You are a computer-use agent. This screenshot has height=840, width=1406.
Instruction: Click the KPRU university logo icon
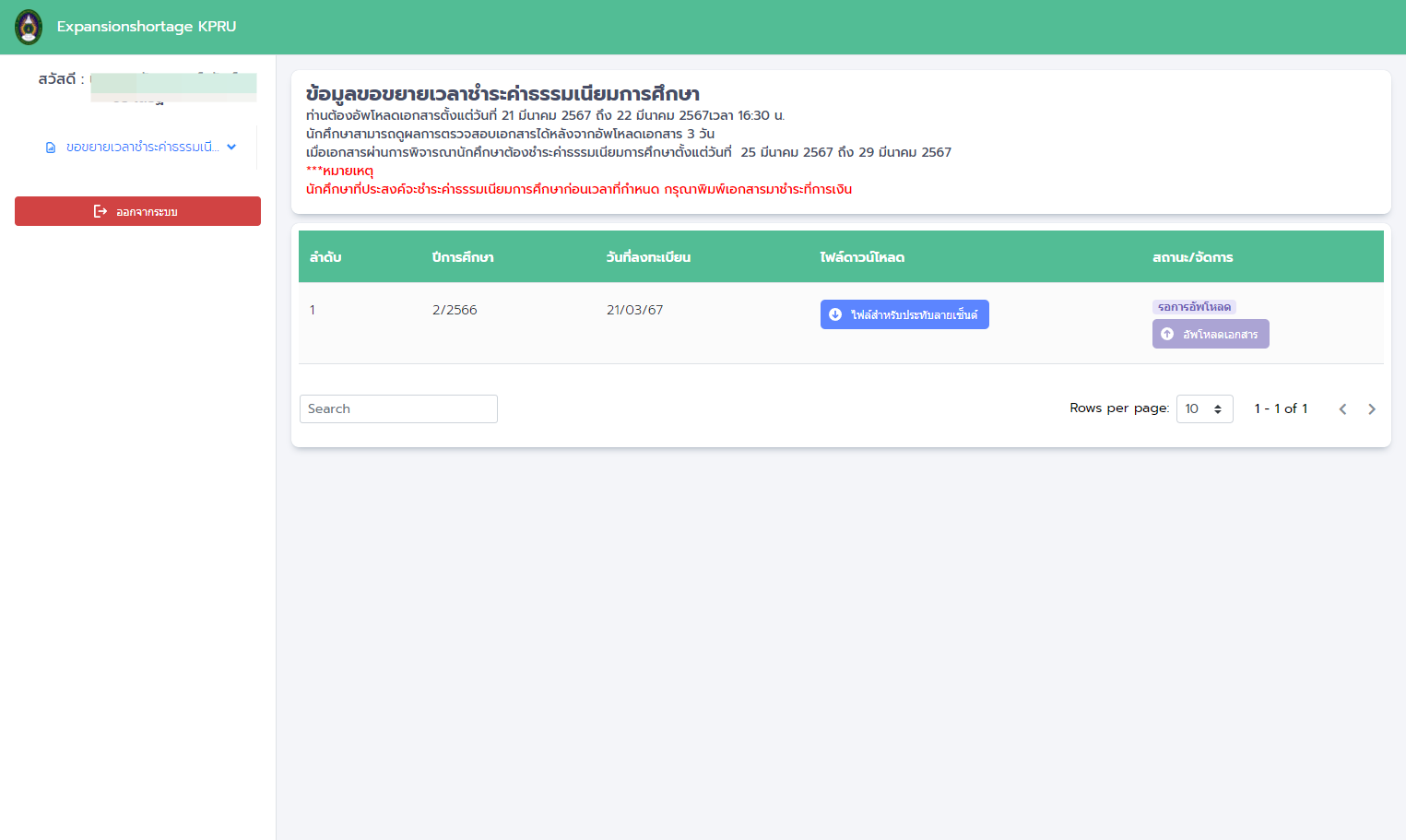29,27
